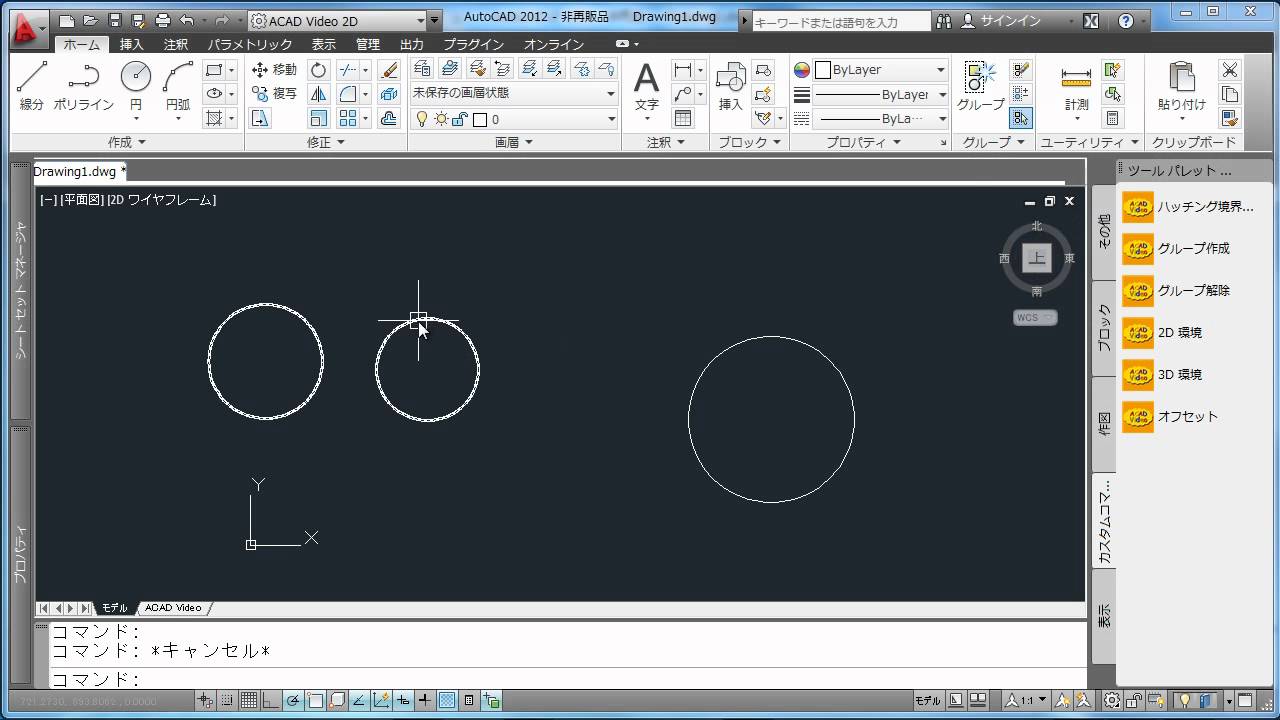Viewport: 1280px width, 720px height.
Task: Select the 線分 (Line) tool
Action: point(32,86)
